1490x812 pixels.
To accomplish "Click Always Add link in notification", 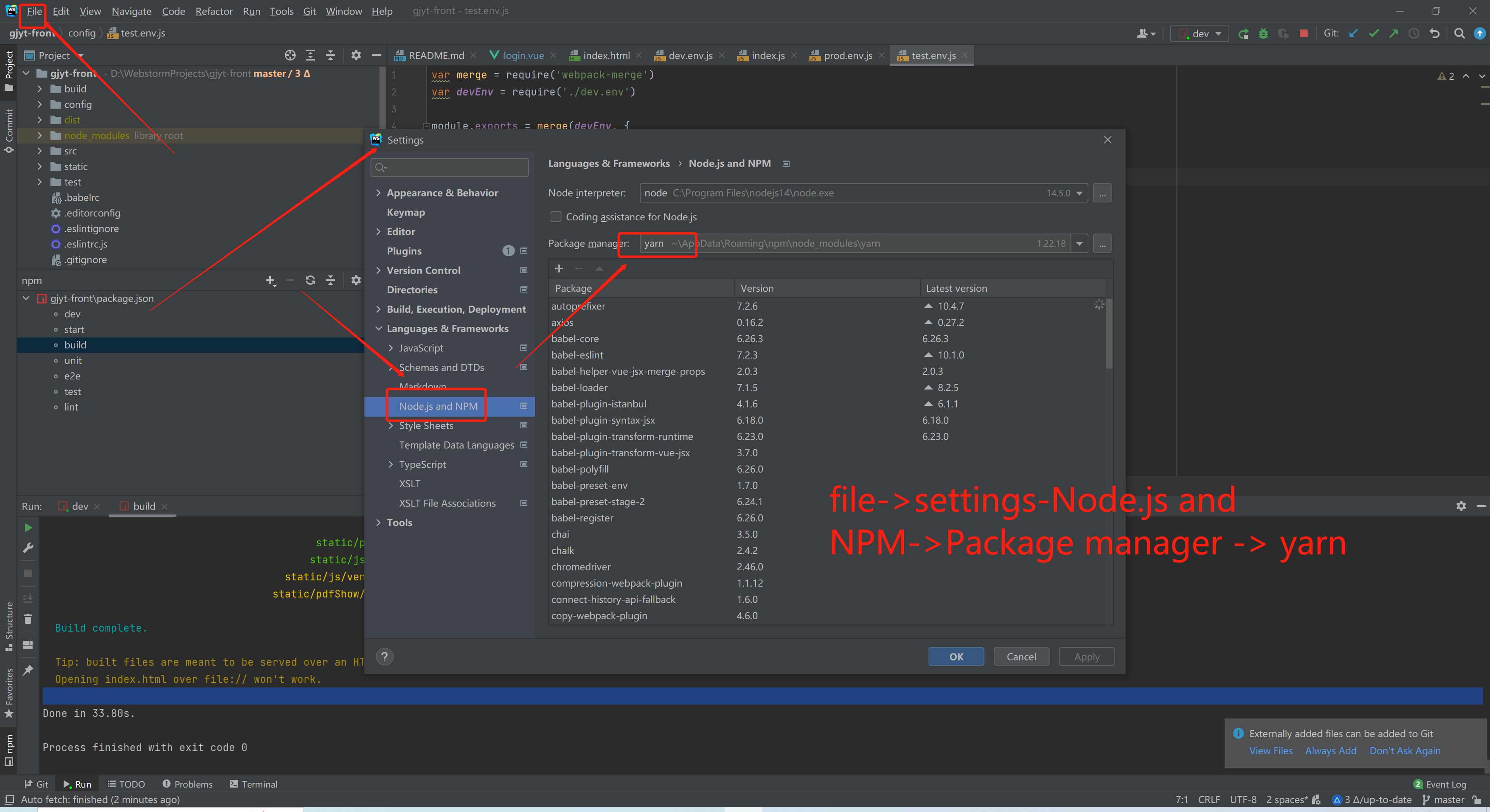I will tap(1331, 751).
